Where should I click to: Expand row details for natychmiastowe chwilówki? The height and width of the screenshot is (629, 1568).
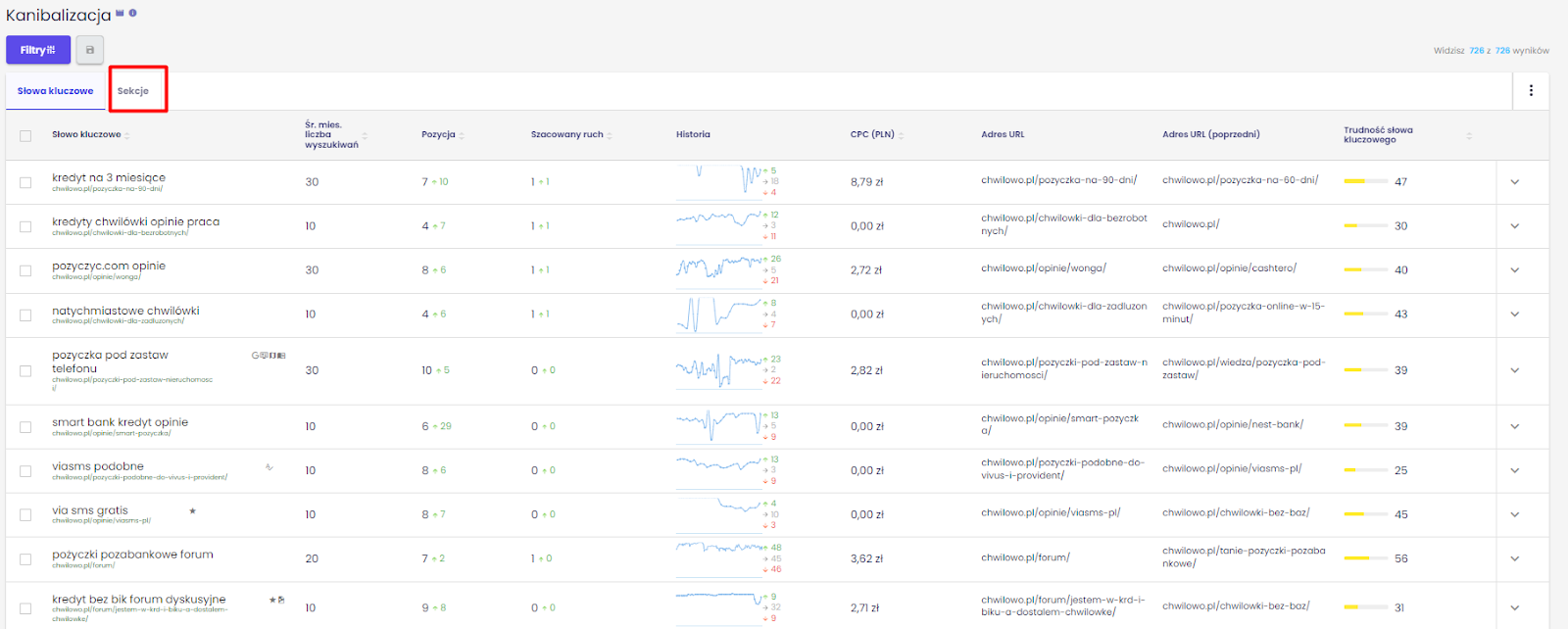(1515, 314)
